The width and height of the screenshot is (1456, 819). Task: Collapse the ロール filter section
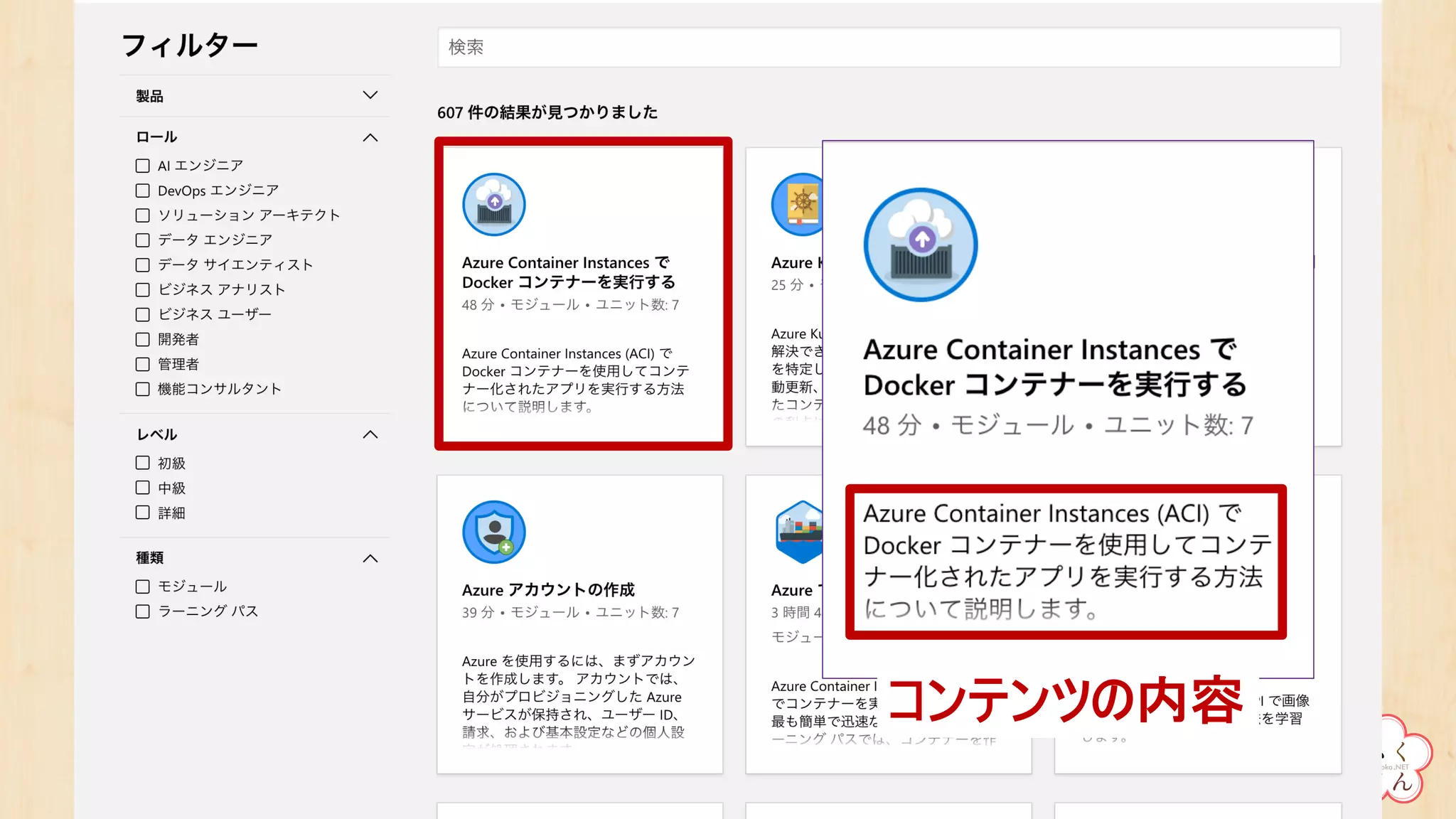tap(370, 137)
